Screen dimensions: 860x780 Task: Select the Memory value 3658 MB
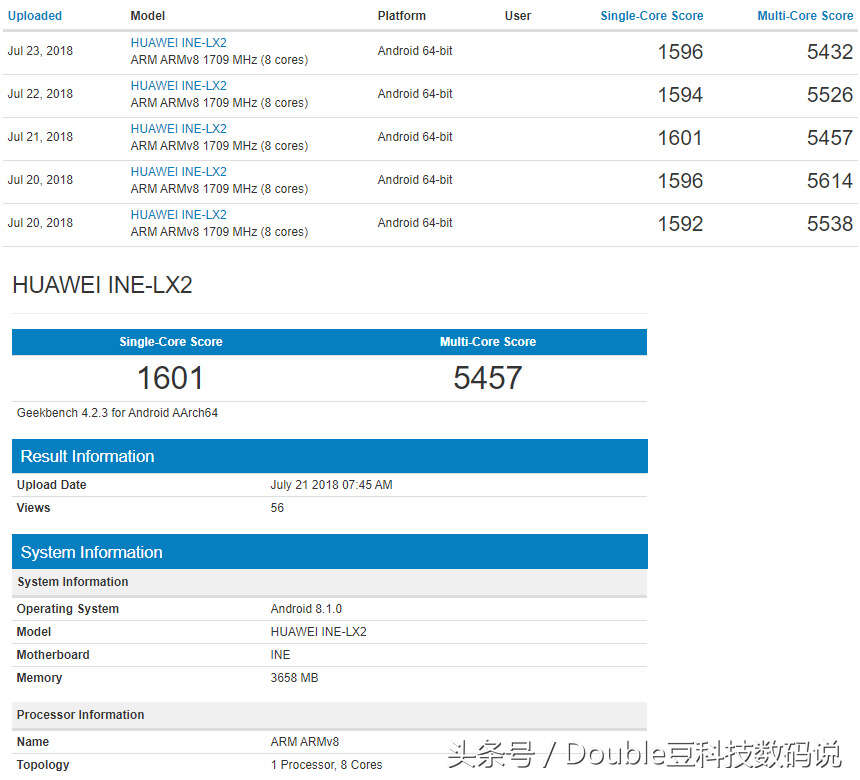(x=294, y=678)
